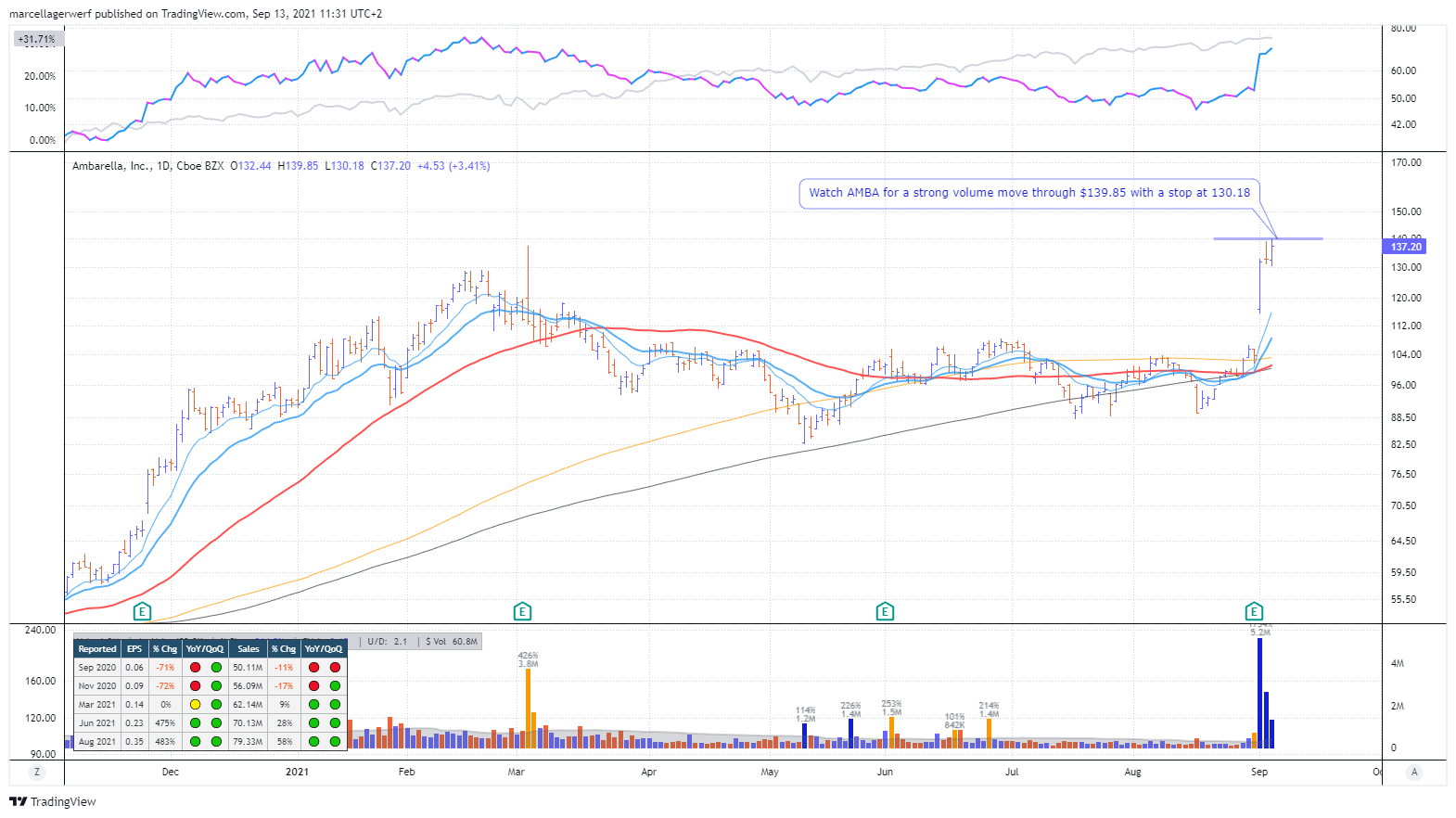The width and height of the screenshot is (1456, 818).
Task: Click the earnings E marker near September
Action: click(x=1254, y=611)
